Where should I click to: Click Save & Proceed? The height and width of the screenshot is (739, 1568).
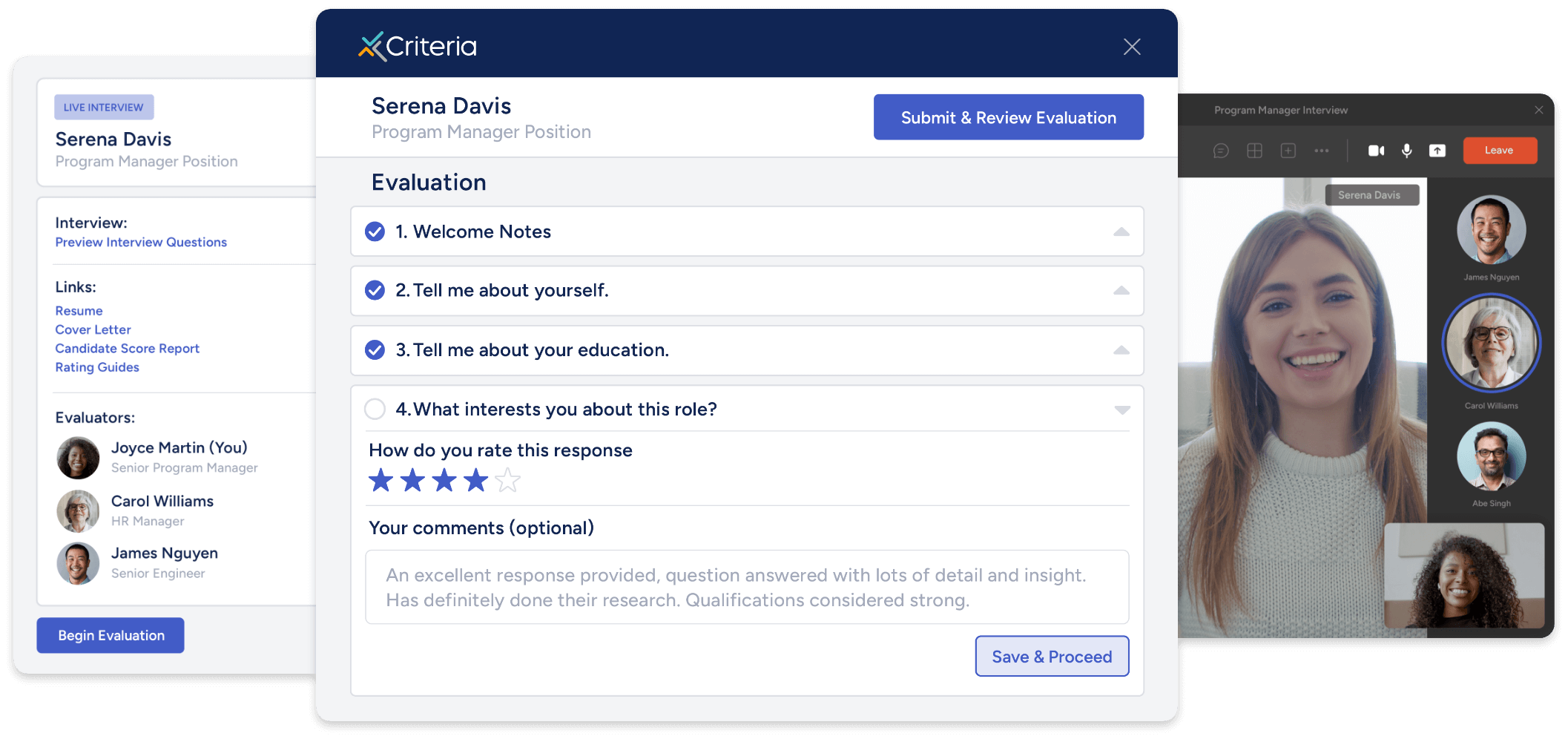[x=1052, y=656]
